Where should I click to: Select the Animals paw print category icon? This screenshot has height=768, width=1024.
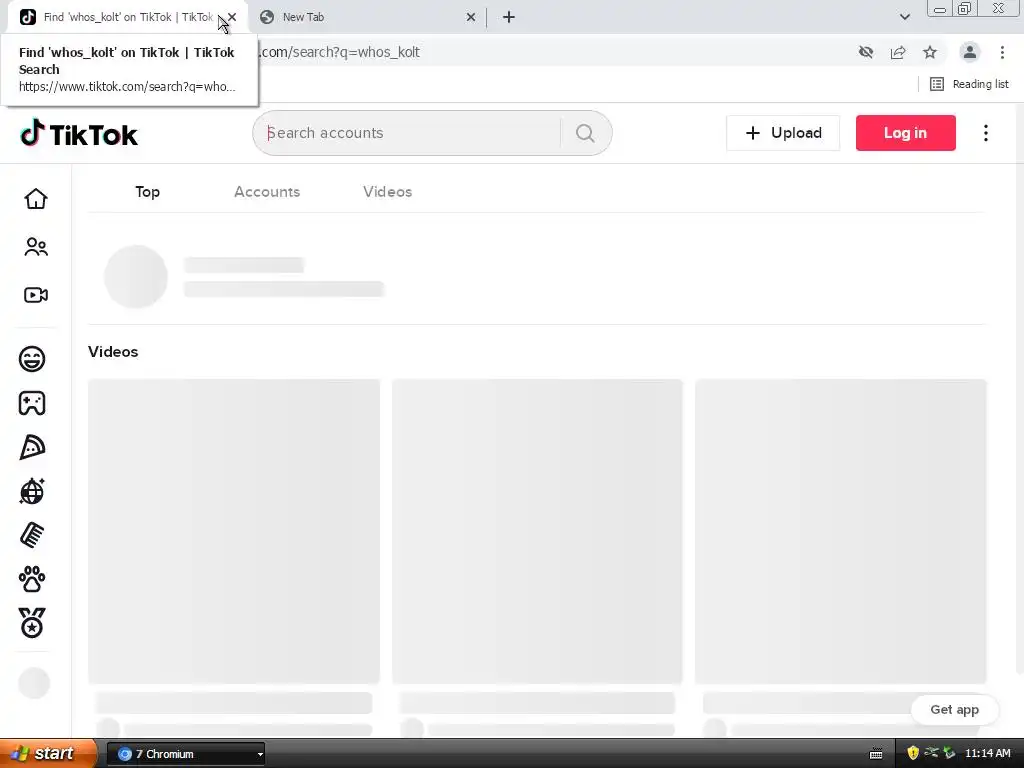pyautogui.click(x=32, y=579)
